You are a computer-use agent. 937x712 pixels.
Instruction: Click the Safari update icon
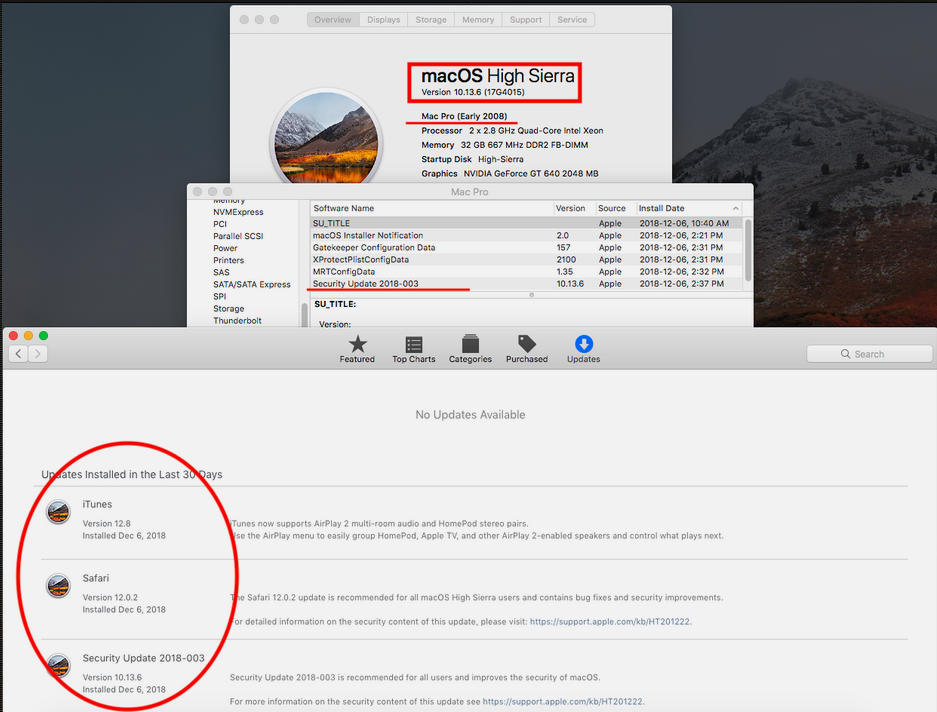coord(59,586)
